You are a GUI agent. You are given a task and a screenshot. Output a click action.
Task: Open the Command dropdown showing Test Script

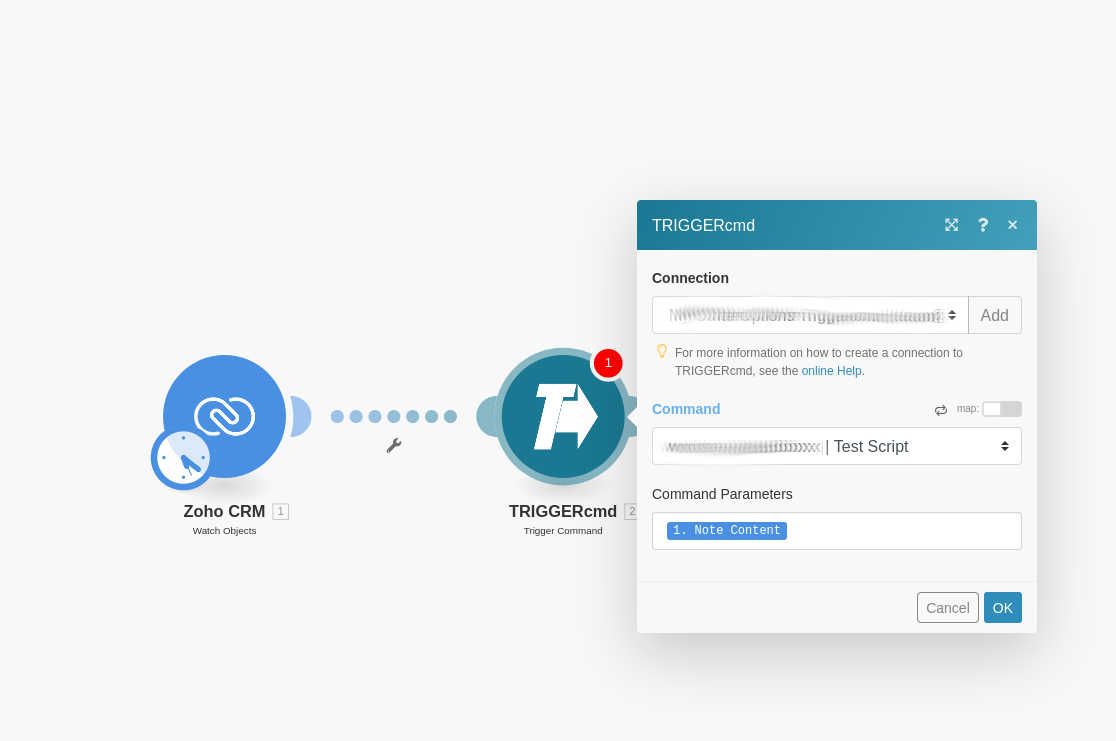pyautogui.click(x=836, y=446)
